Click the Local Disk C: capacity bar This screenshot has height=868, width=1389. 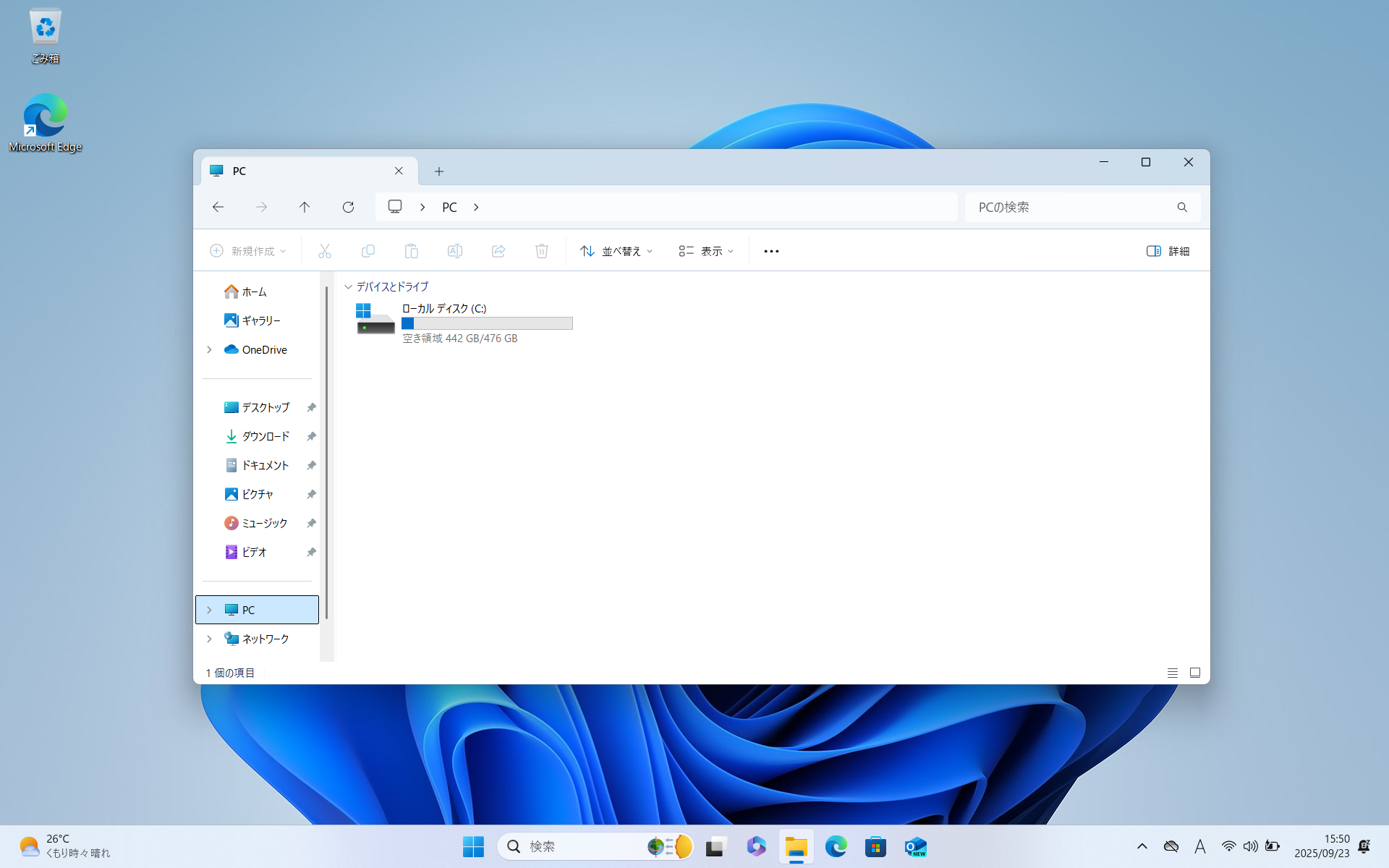click(487, 323)
